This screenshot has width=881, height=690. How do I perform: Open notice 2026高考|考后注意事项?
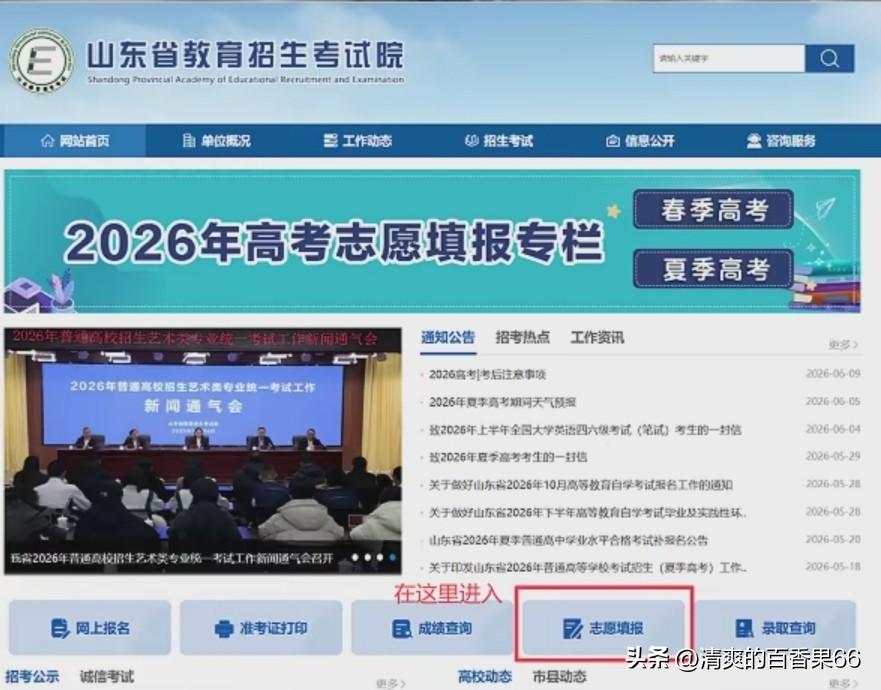coord(487,374)
